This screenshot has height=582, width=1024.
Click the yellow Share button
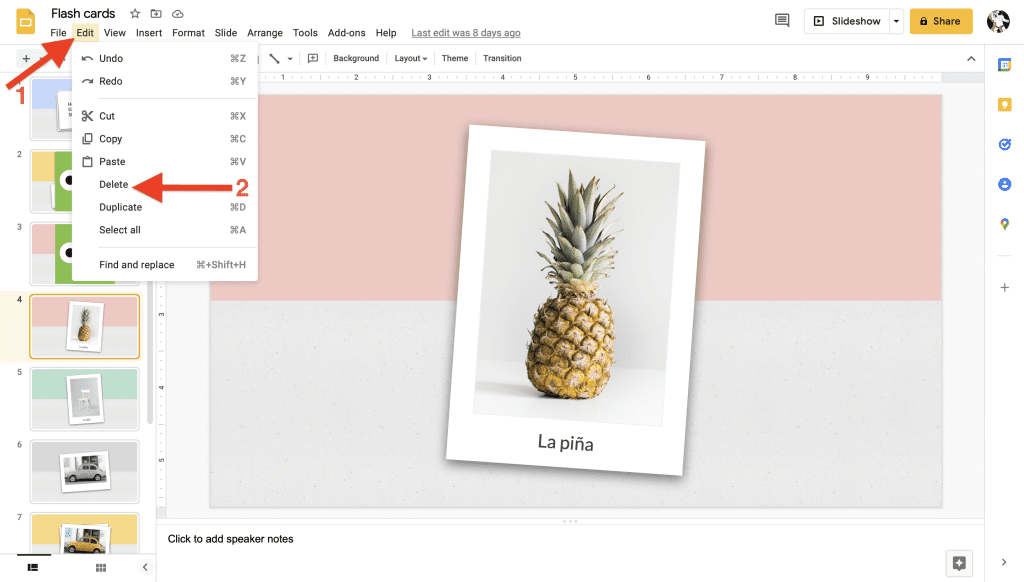coord(940,21)
